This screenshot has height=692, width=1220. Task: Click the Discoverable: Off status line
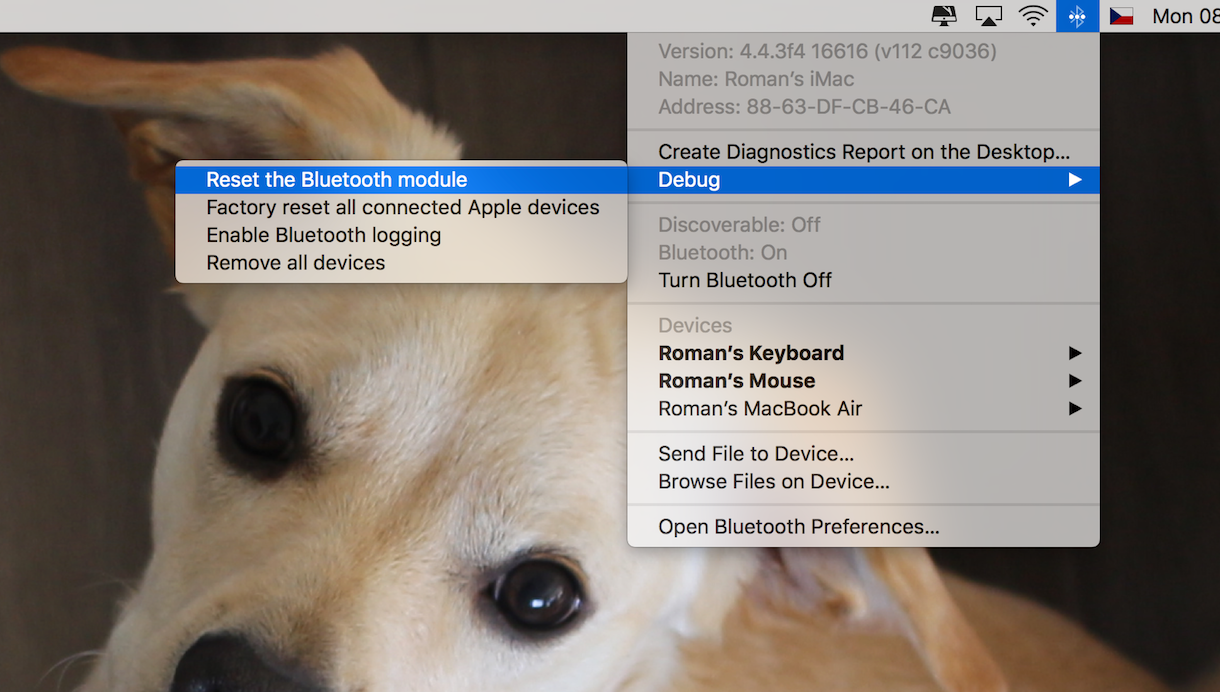(739, 225)
